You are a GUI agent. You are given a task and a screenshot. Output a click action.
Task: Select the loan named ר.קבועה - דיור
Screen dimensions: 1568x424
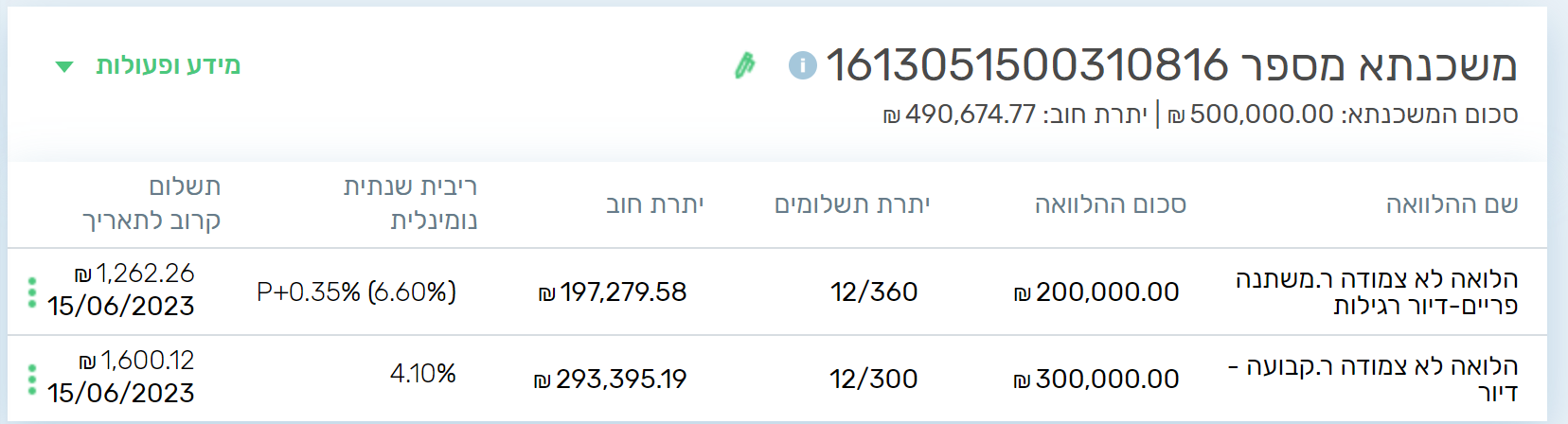(x=1373, y=379)
